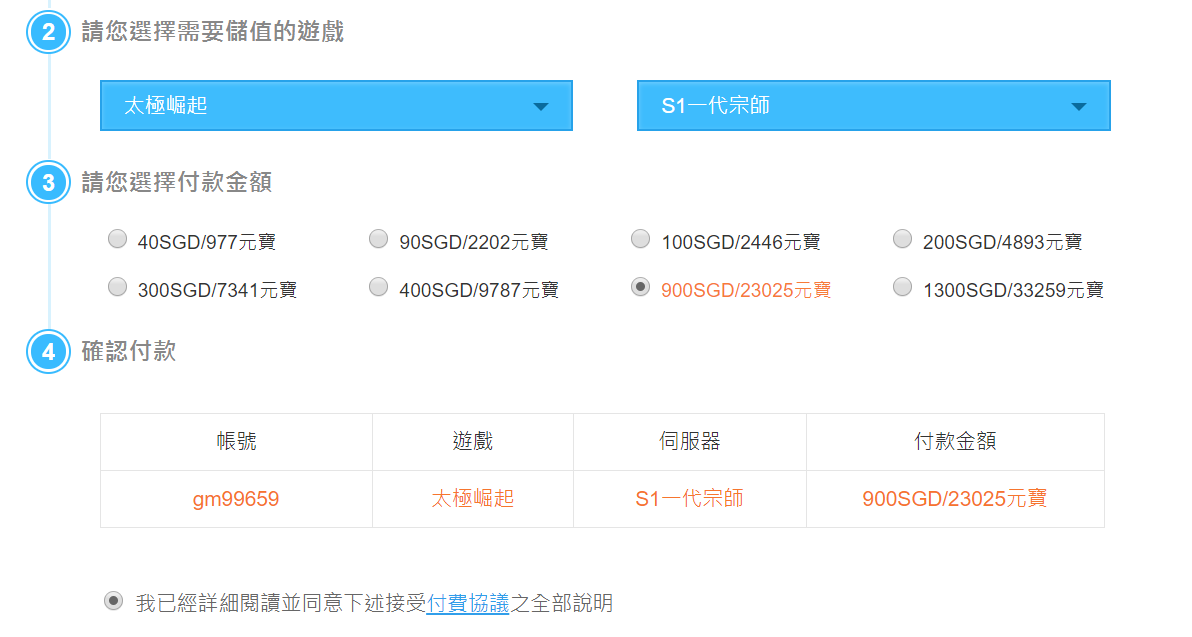1192x637 pixels.
Task: Select the 200SGD/4893元寶 radio option
Action: [902, 239]
